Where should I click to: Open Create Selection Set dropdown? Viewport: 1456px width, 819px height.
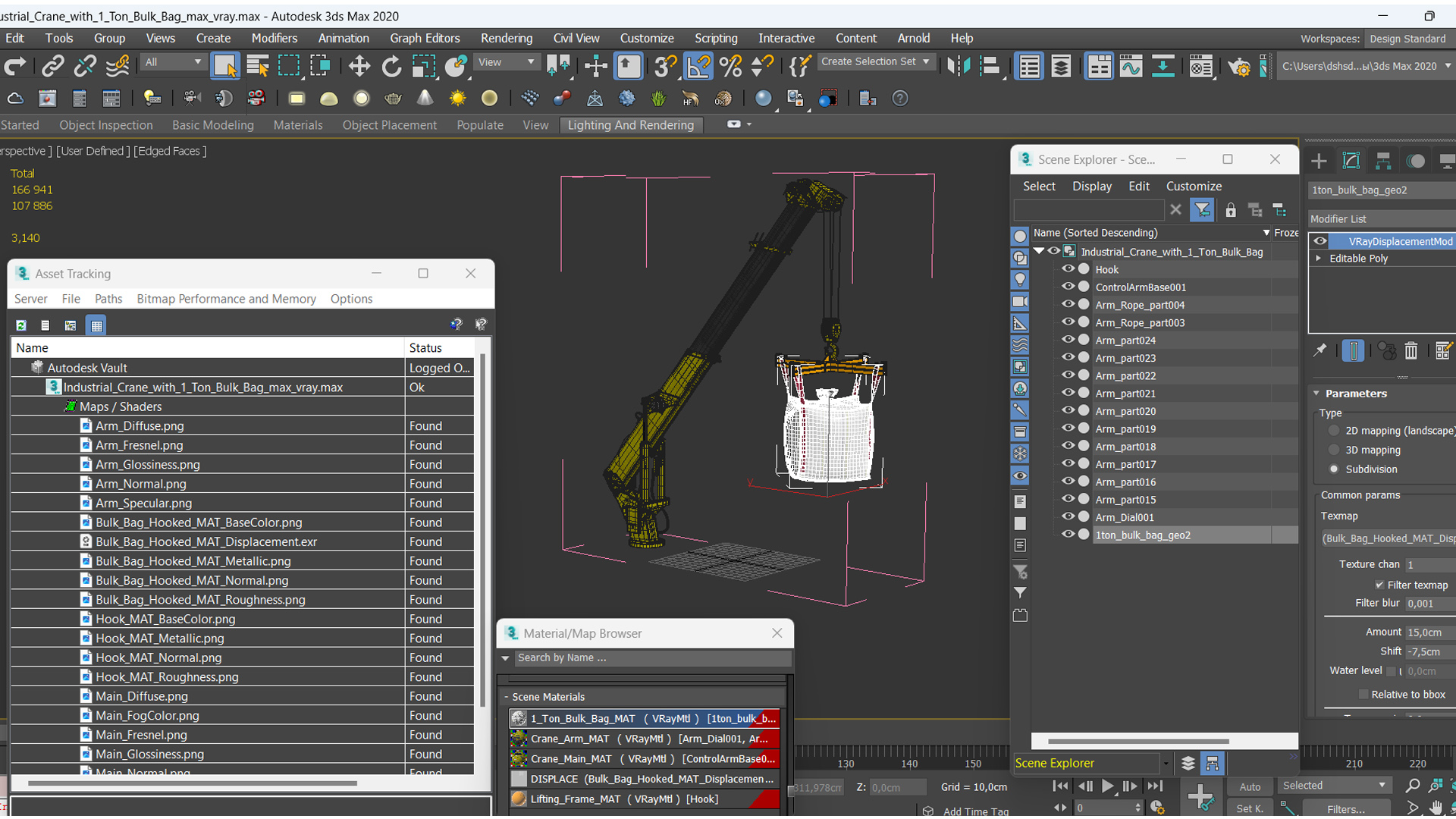[x=875, y=62]
